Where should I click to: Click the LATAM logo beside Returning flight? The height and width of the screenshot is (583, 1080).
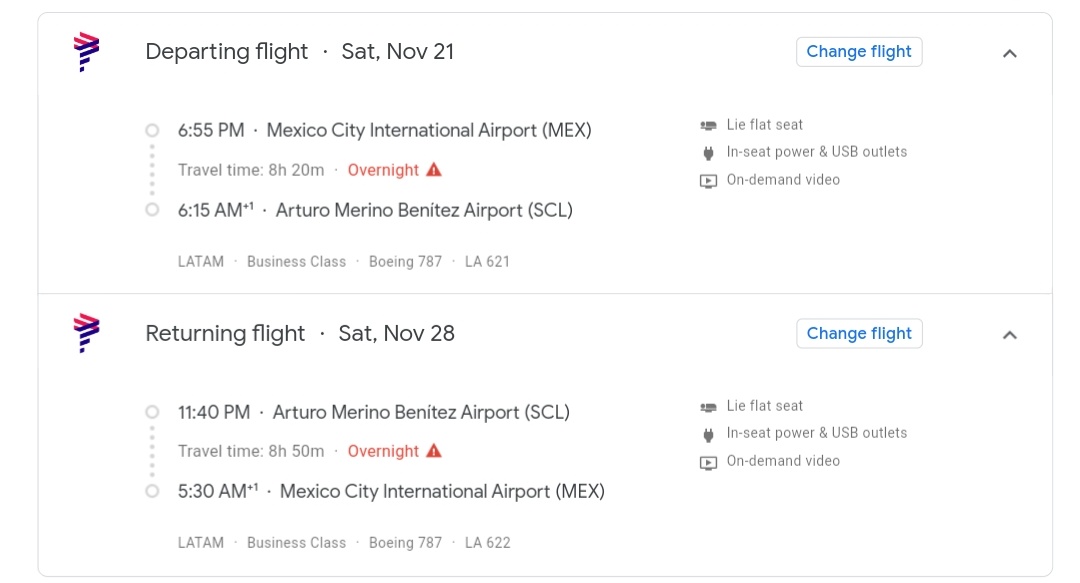tap(87, 333)
